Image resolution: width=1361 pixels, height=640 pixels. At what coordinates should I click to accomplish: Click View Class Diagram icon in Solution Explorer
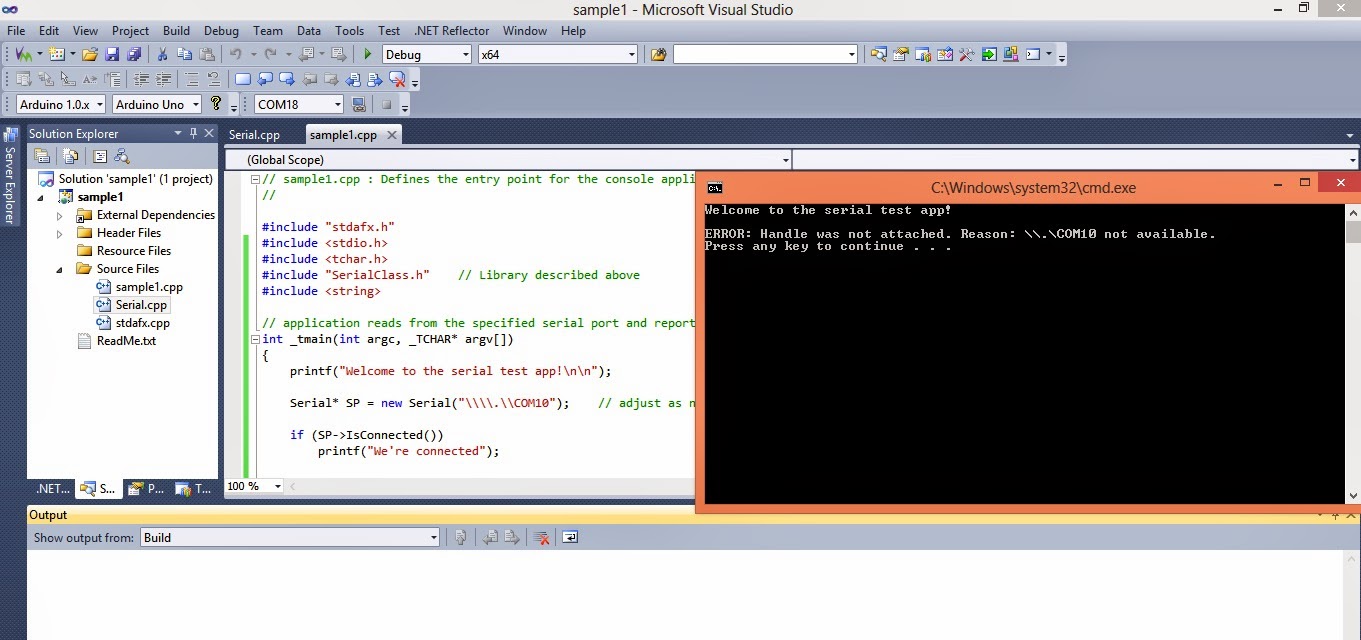pyautogui.click(x=122, y=155)
